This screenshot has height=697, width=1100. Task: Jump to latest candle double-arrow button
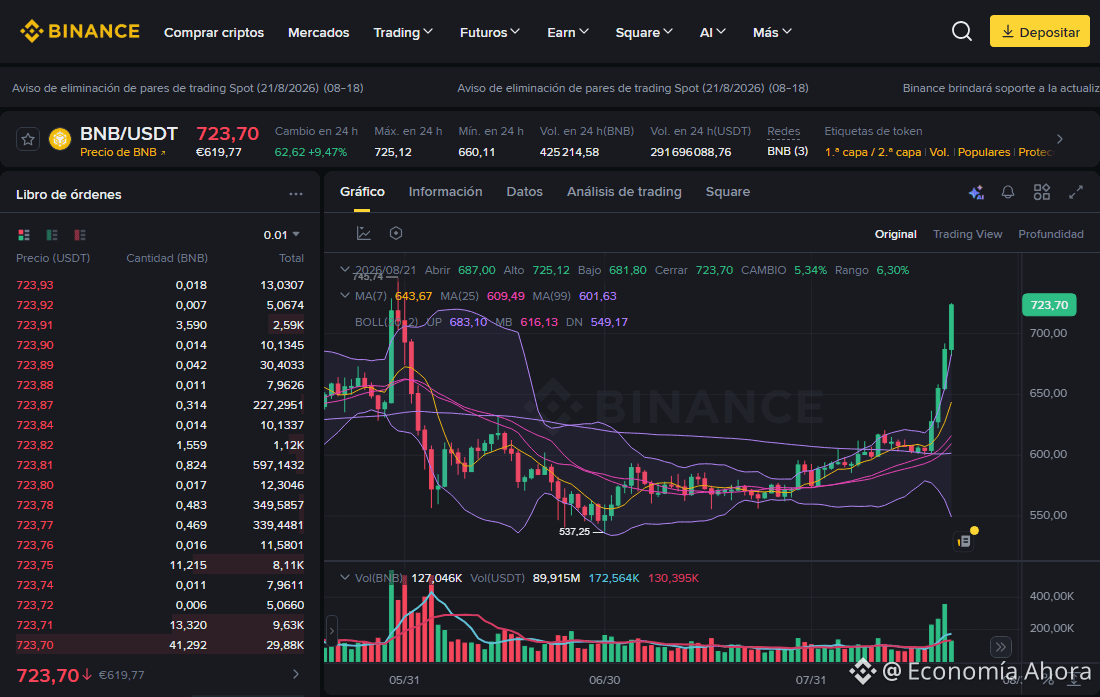1000,647
